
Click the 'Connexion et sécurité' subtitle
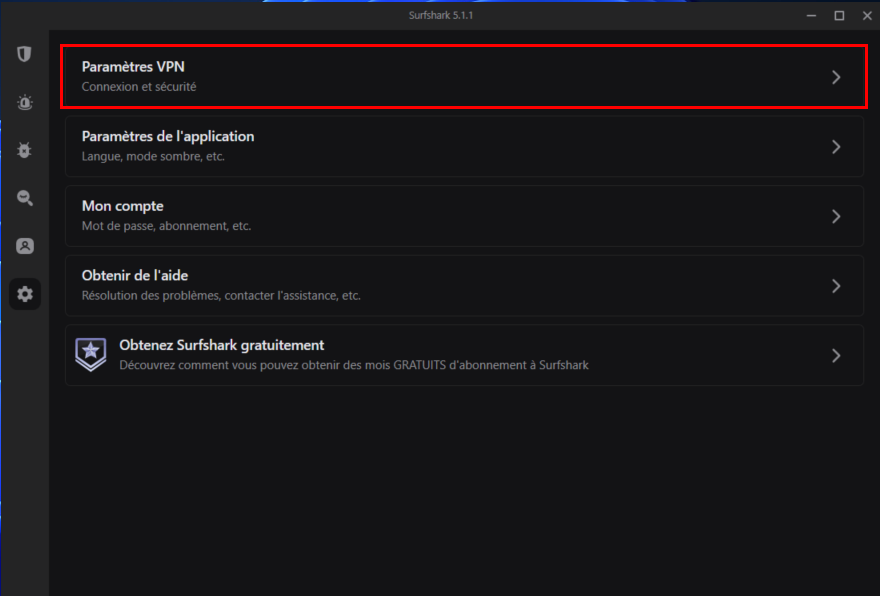(x=139, y=87)
